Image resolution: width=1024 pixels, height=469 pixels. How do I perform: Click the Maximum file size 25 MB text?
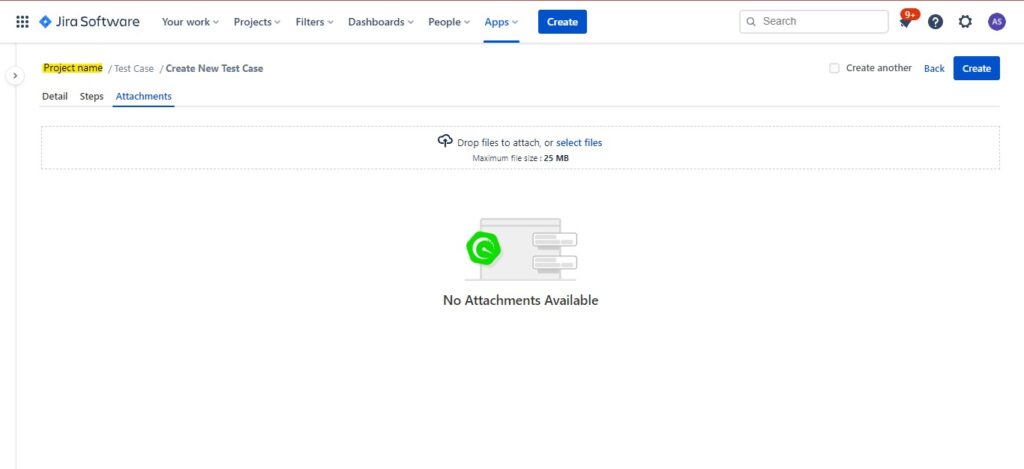point(520,158)
